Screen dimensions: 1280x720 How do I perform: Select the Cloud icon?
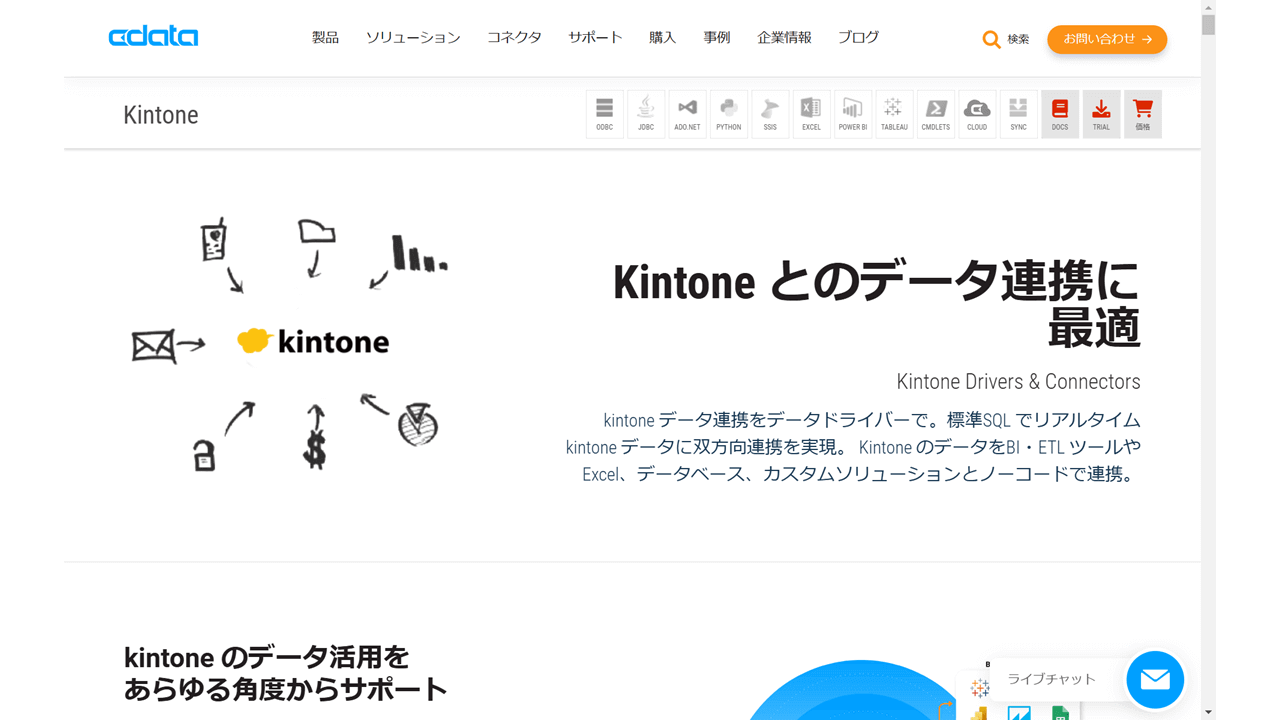click(977, 114)
